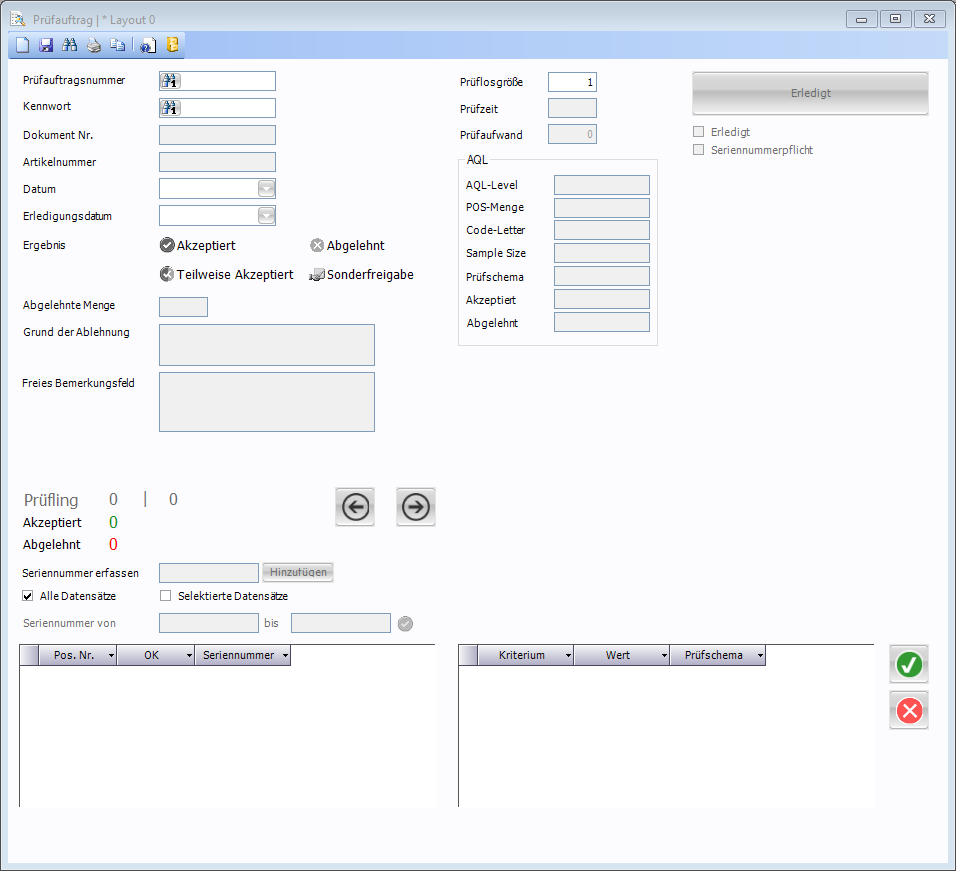The height and width of the screenshot is (871, 956).
Task: Click the Code-Letter field
Action: (x=602, y=230)
